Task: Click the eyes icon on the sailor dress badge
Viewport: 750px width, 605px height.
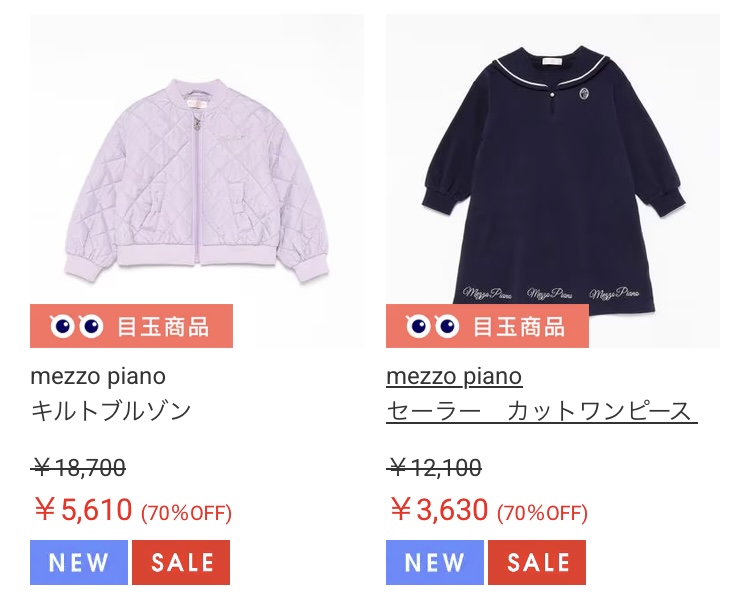Action: point(433,327)
